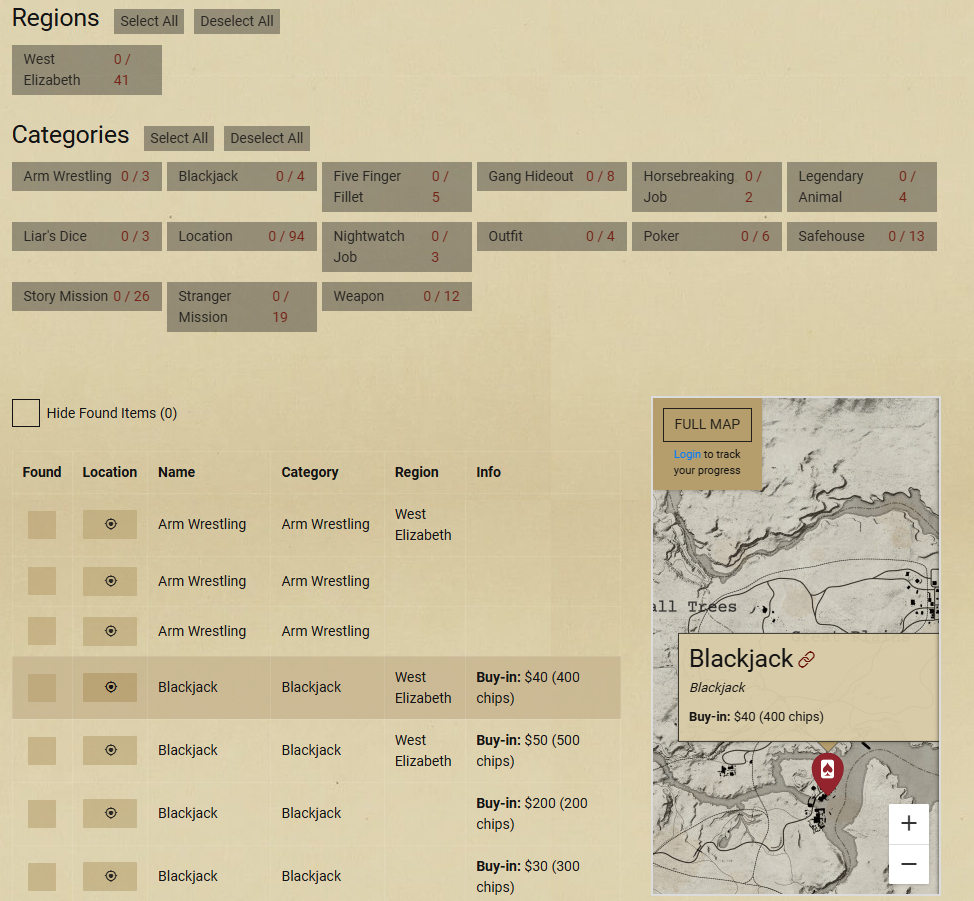The height and width of the screenshot is (901, 974).
Task: Enable the Hide Found Items checkbox
Action: pos(26,413)
